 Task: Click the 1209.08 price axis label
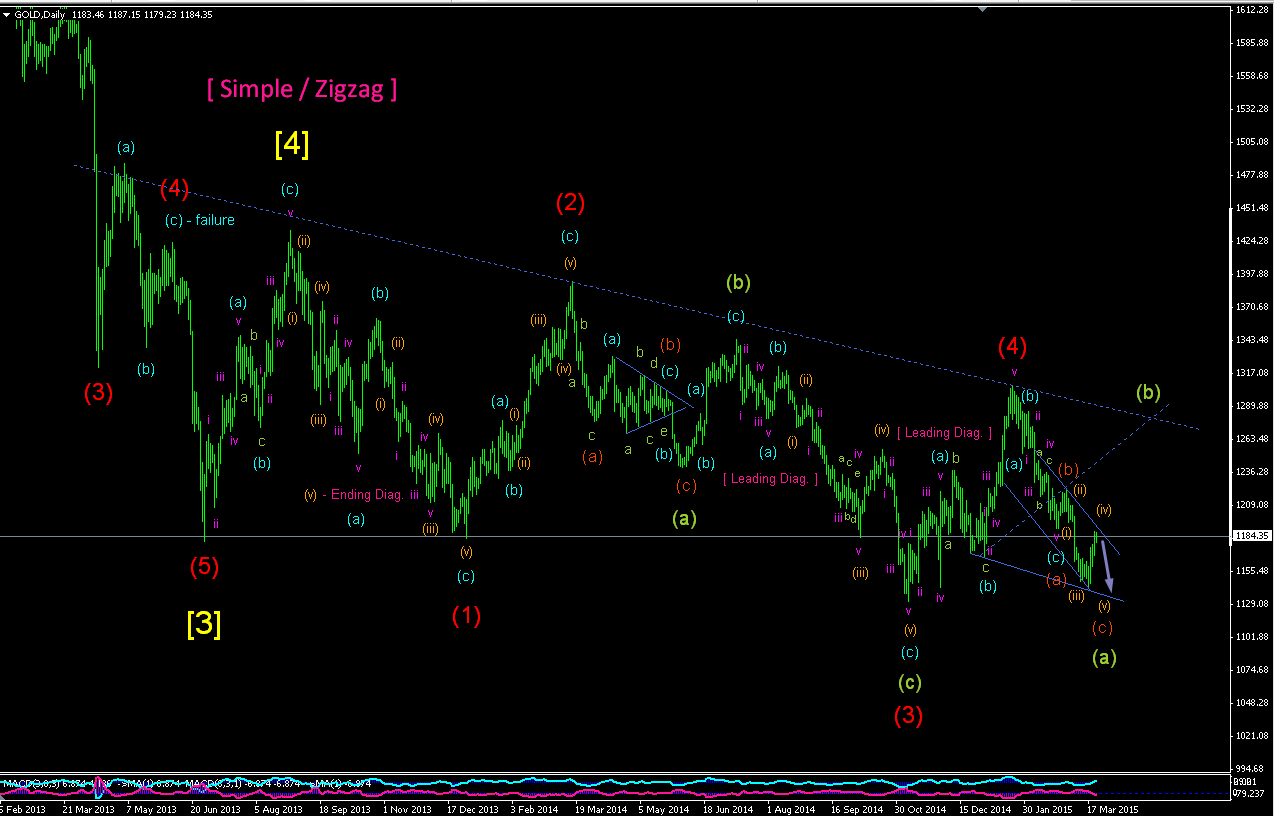pyautogui.click(x=1251, y=505)
